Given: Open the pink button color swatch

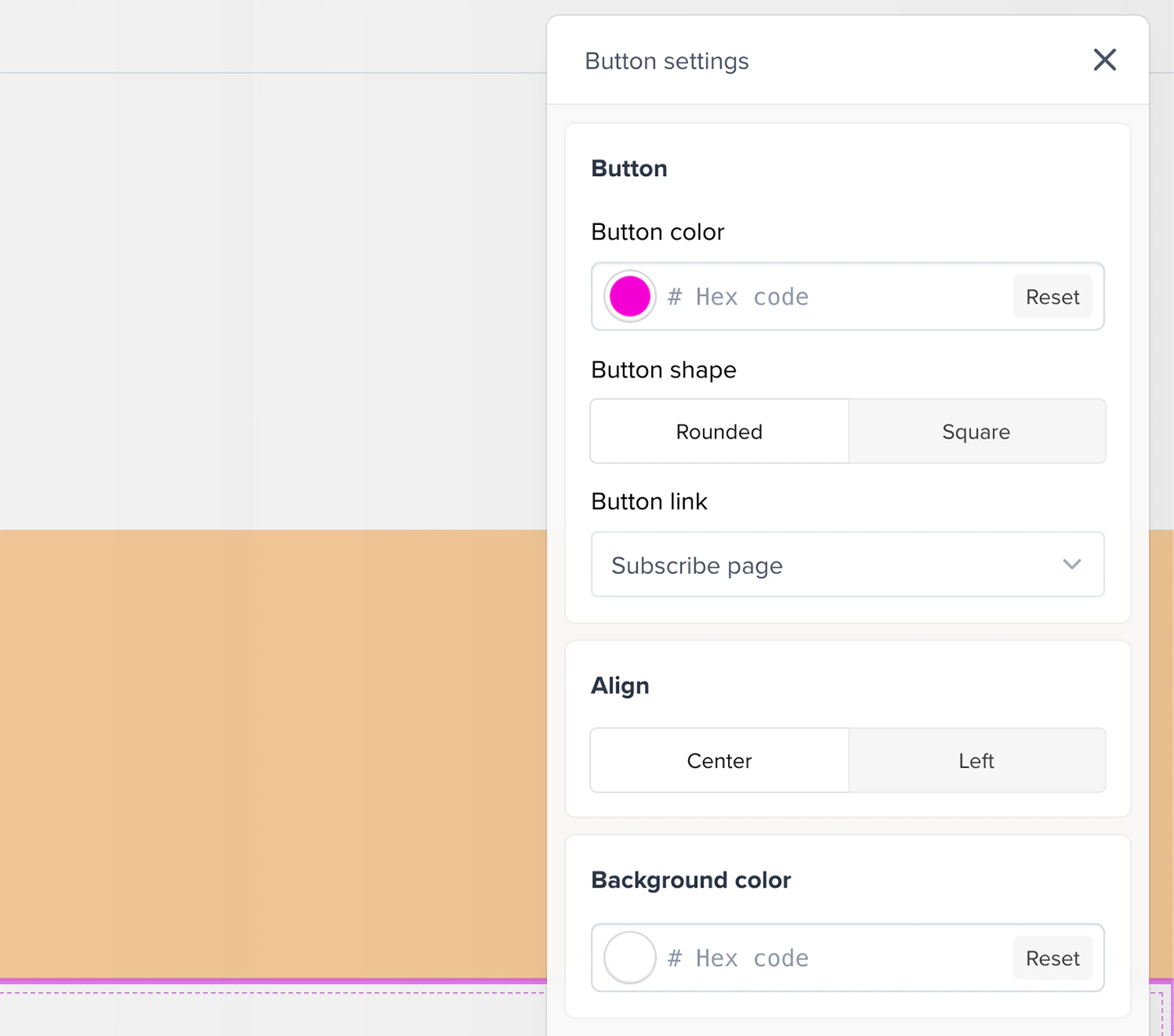Looking at the screenshot, I should tap(629, 296).
